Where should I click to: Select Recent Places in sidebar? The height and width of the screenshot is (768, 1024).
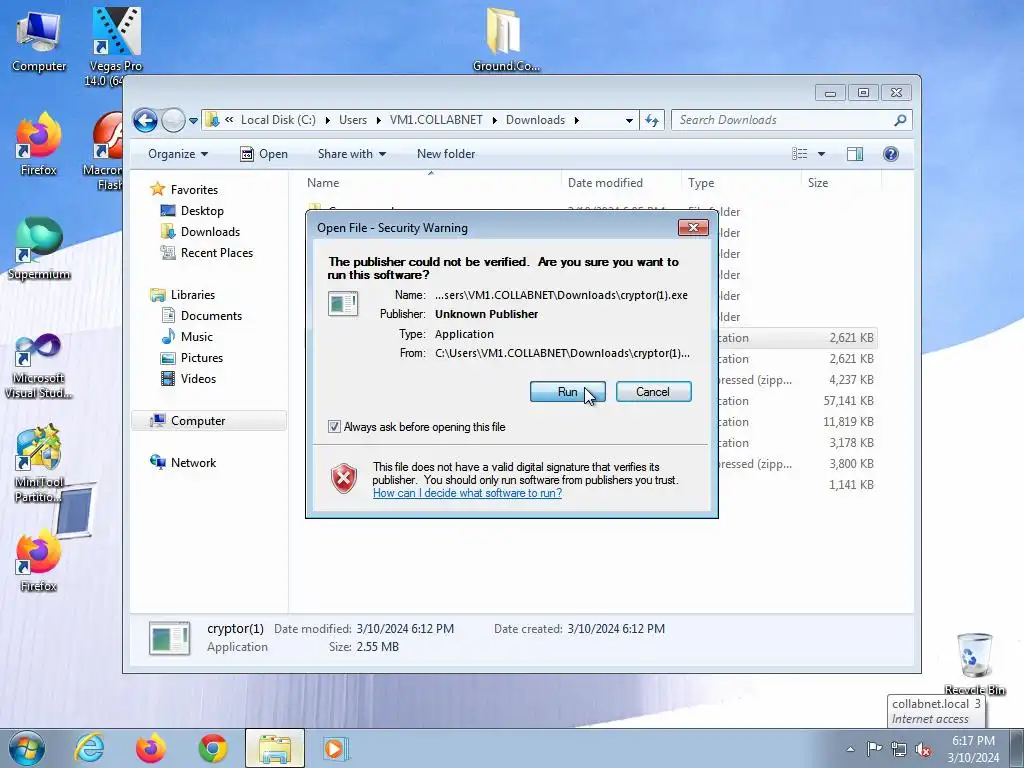(217, 253)
